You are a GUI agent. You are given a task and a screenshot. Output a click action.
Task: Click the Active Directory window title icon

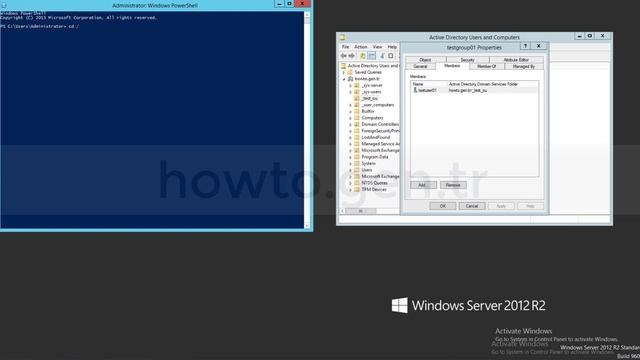[342, 37]
